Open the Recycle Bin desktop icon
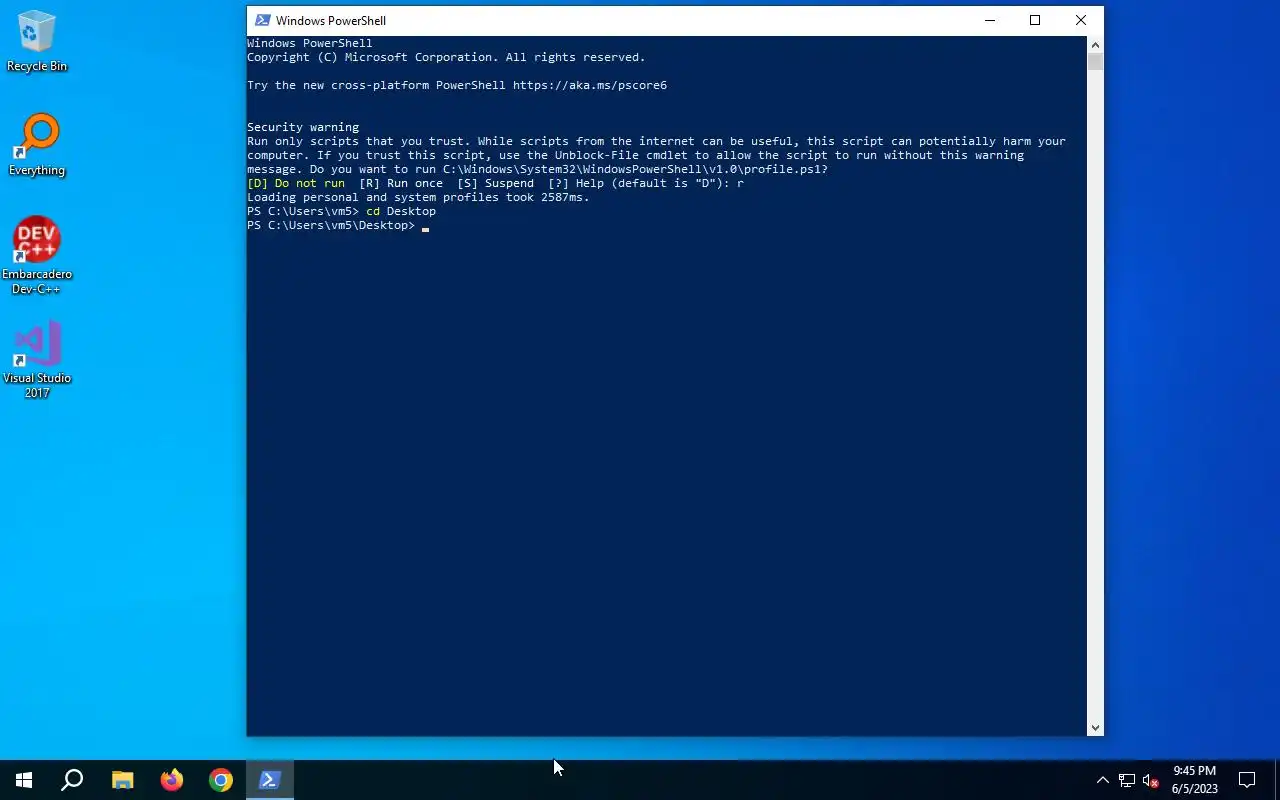This screenshot has width=1280, height=800. tap(37, 42)
